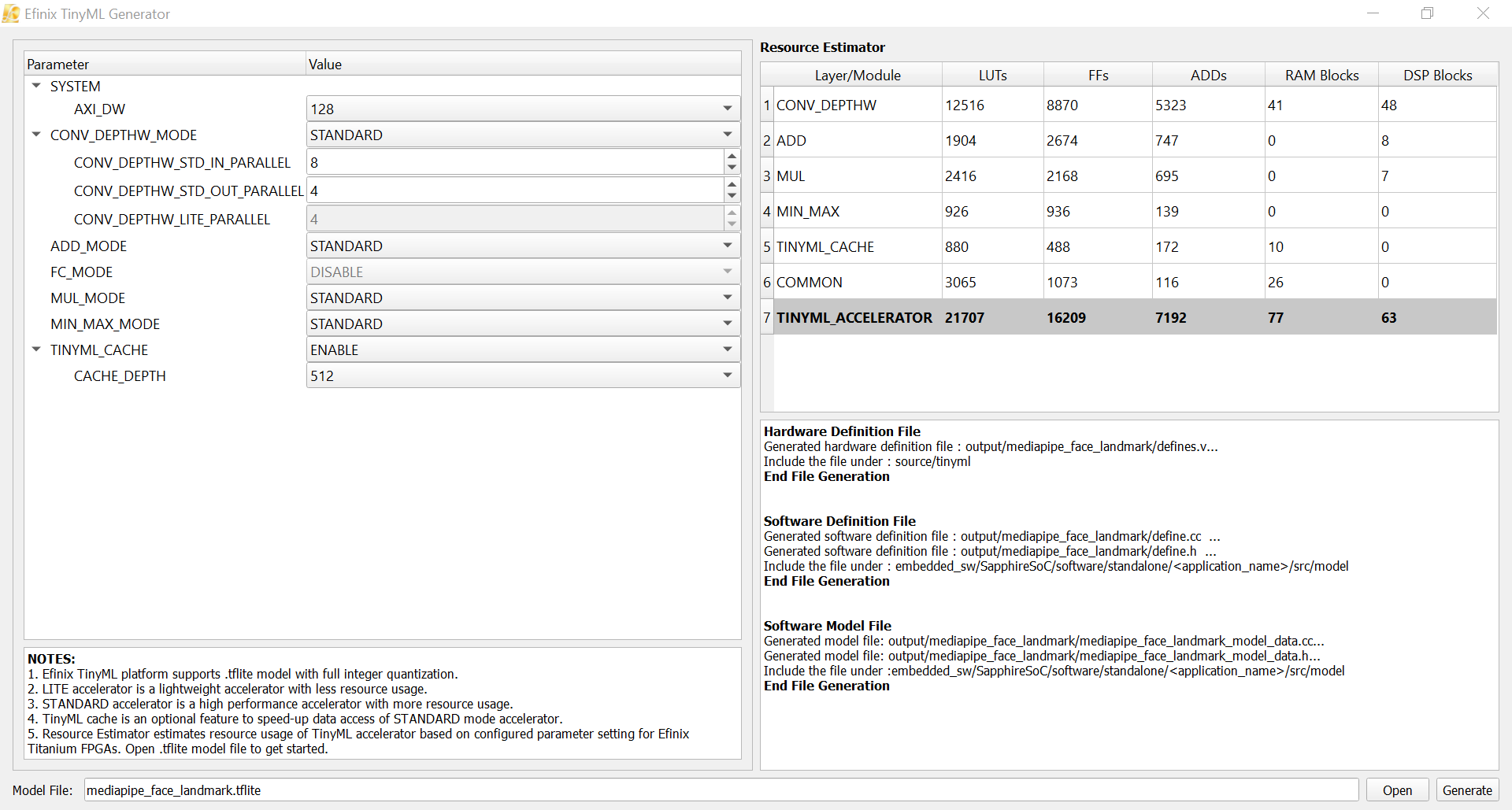Click the RAM Blocks column header
Viewport: 1512px width, 810px height.
1321,75
